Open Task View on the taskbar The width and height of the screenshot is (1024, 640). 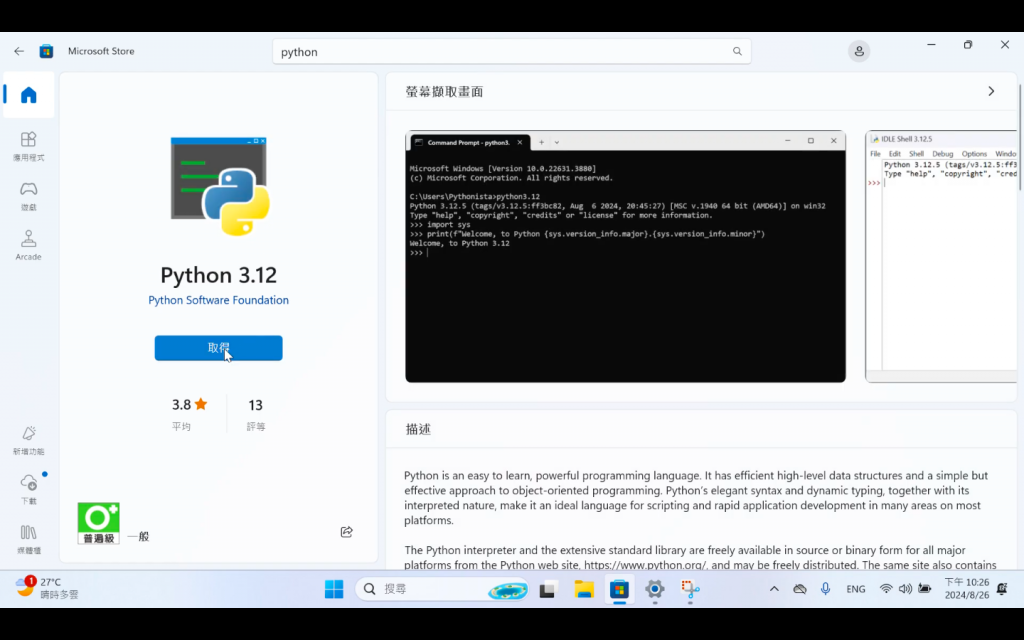[x=548, y=589]
